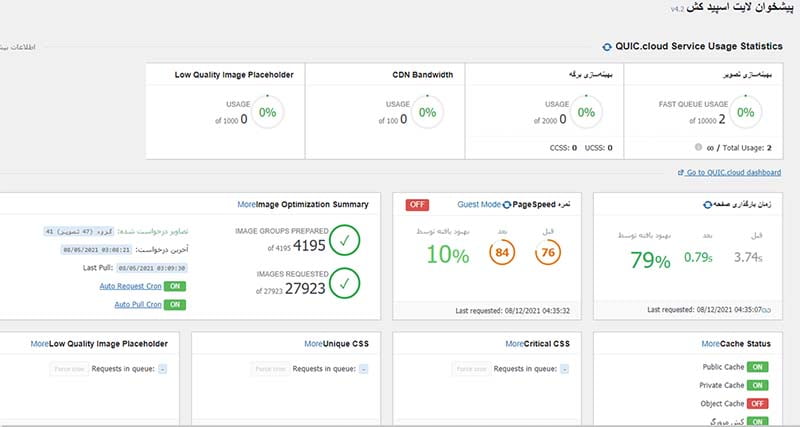Open More link for Cache Status
Image resolution: width=800 pixels, height=427 pixels.
(x=710, y=344)
